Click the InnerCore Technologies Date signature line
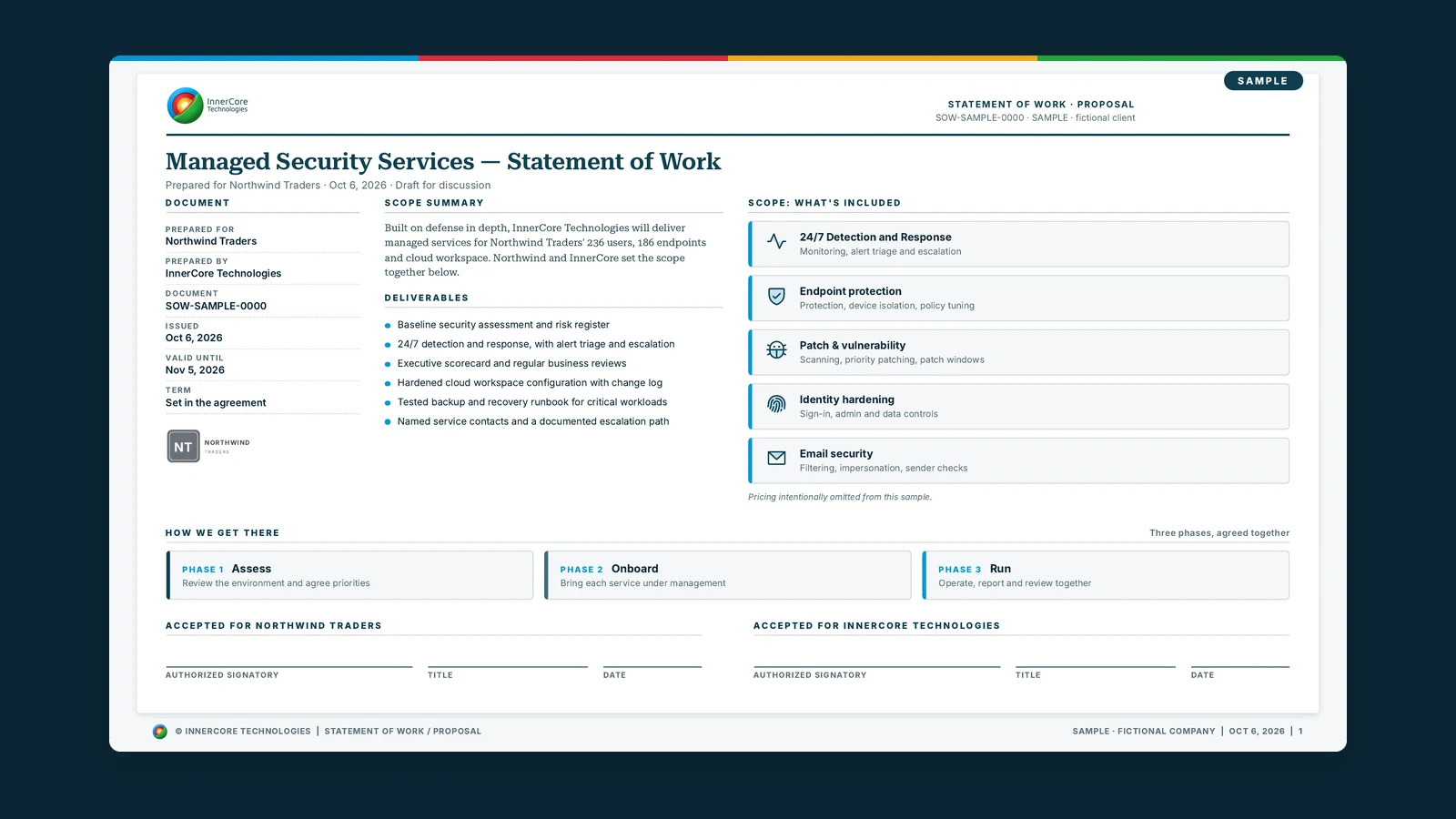 (1240, 667)
